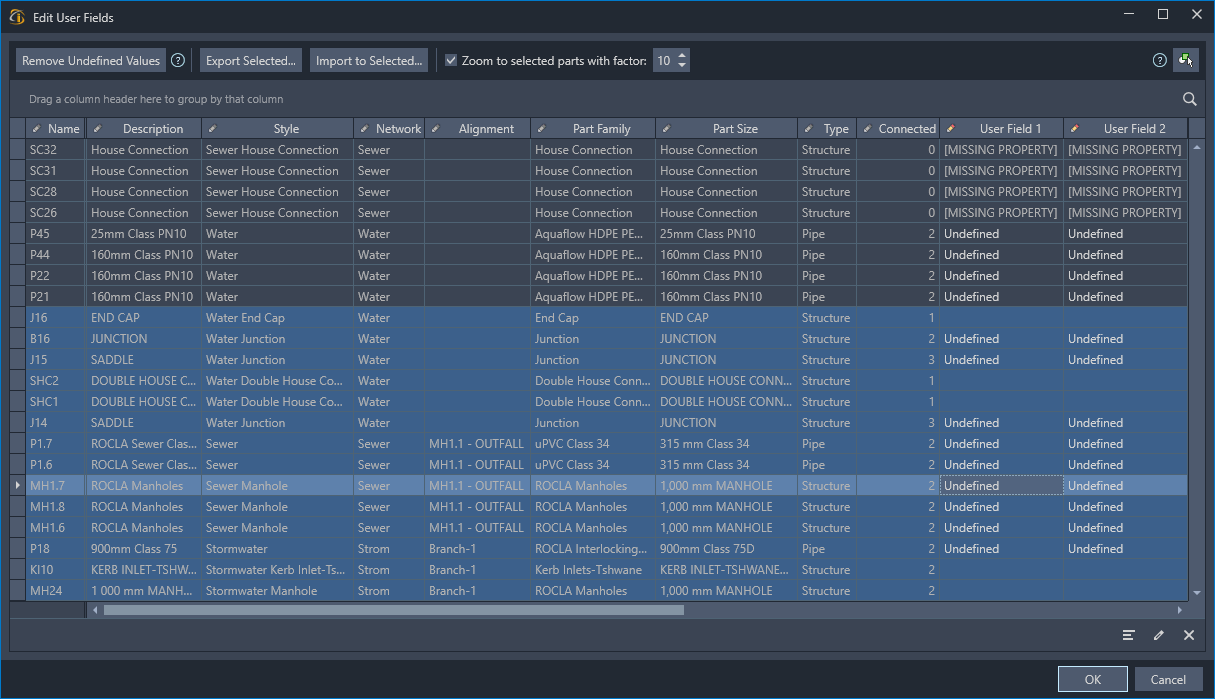Viewport: 1215px width, 699px height.
Task: Click Export Selected button
Action: (251, 61)
